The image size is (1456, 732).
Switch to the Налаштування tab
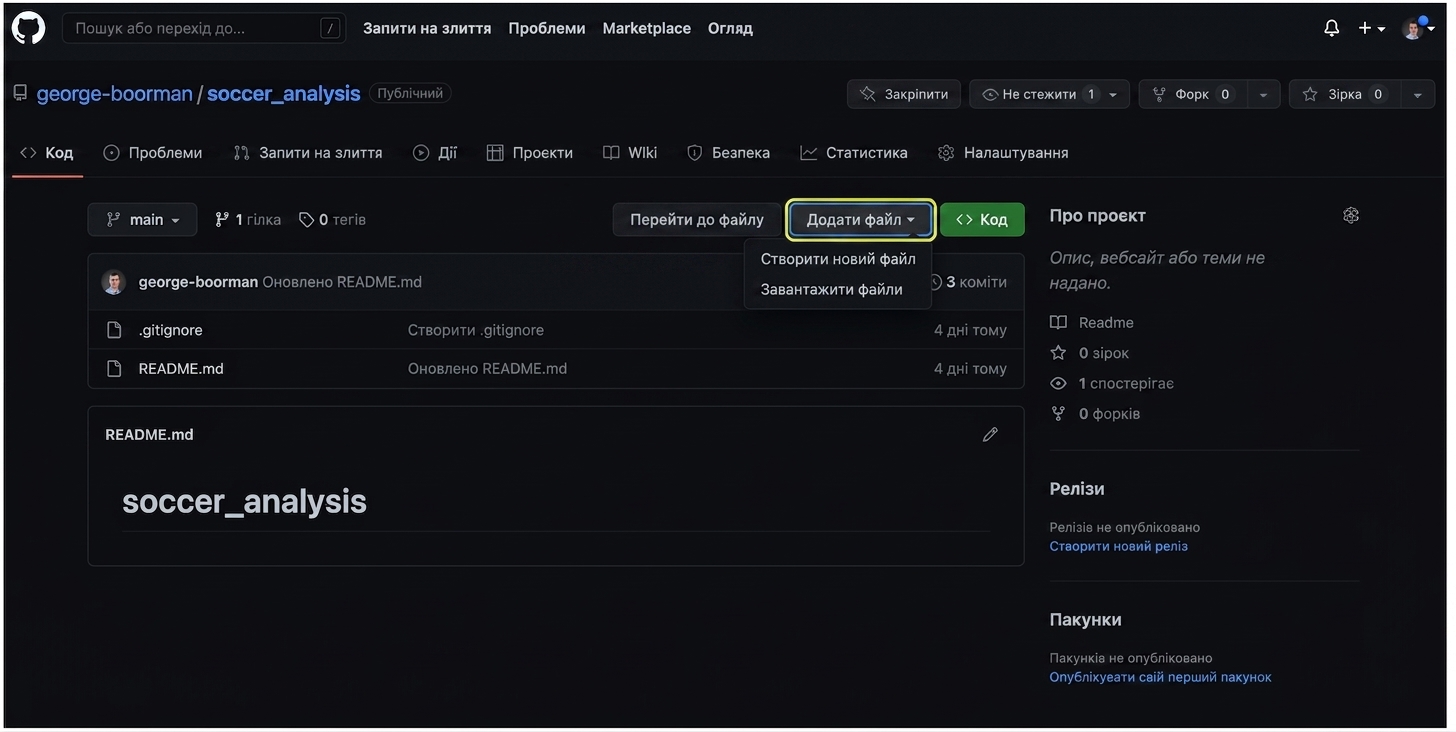1003,153
